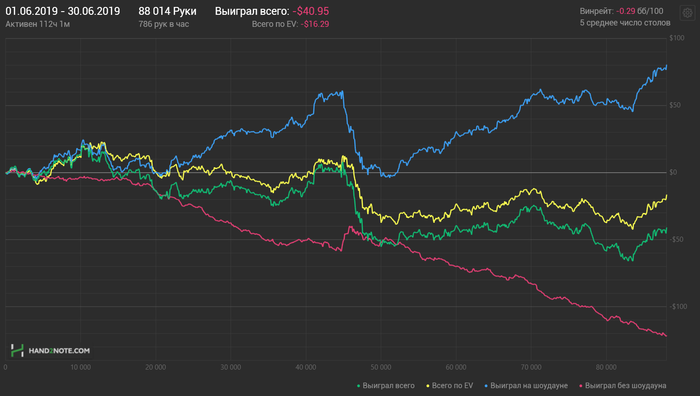Image resolution: width=700 pixels, height=396 pixels.
Task: Click '5 среднее число столов' text
Action: click(625, 23)
